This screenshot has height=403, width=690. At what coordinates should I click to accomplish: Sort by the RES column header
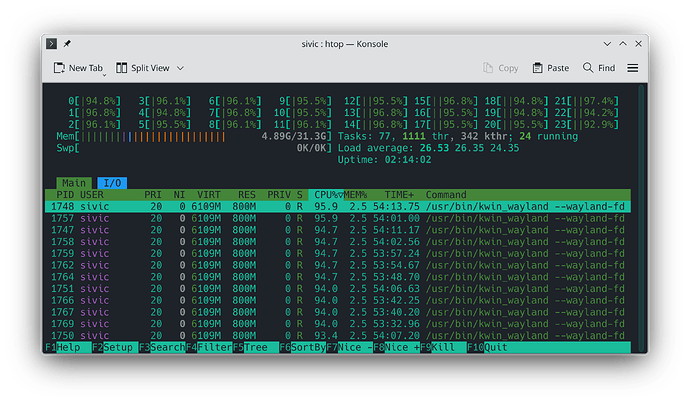[247, 194]
